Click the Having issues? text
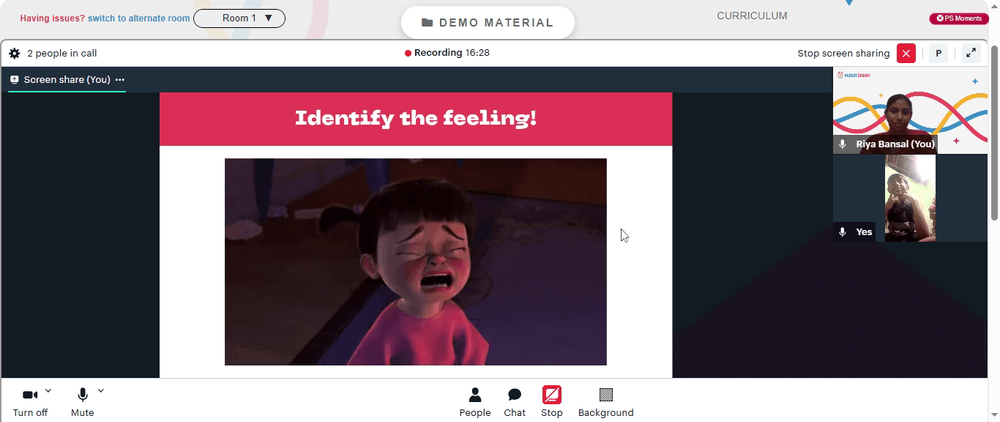Image resolution: width=1000 pixels, height=422 pixels. pos(52,18)
